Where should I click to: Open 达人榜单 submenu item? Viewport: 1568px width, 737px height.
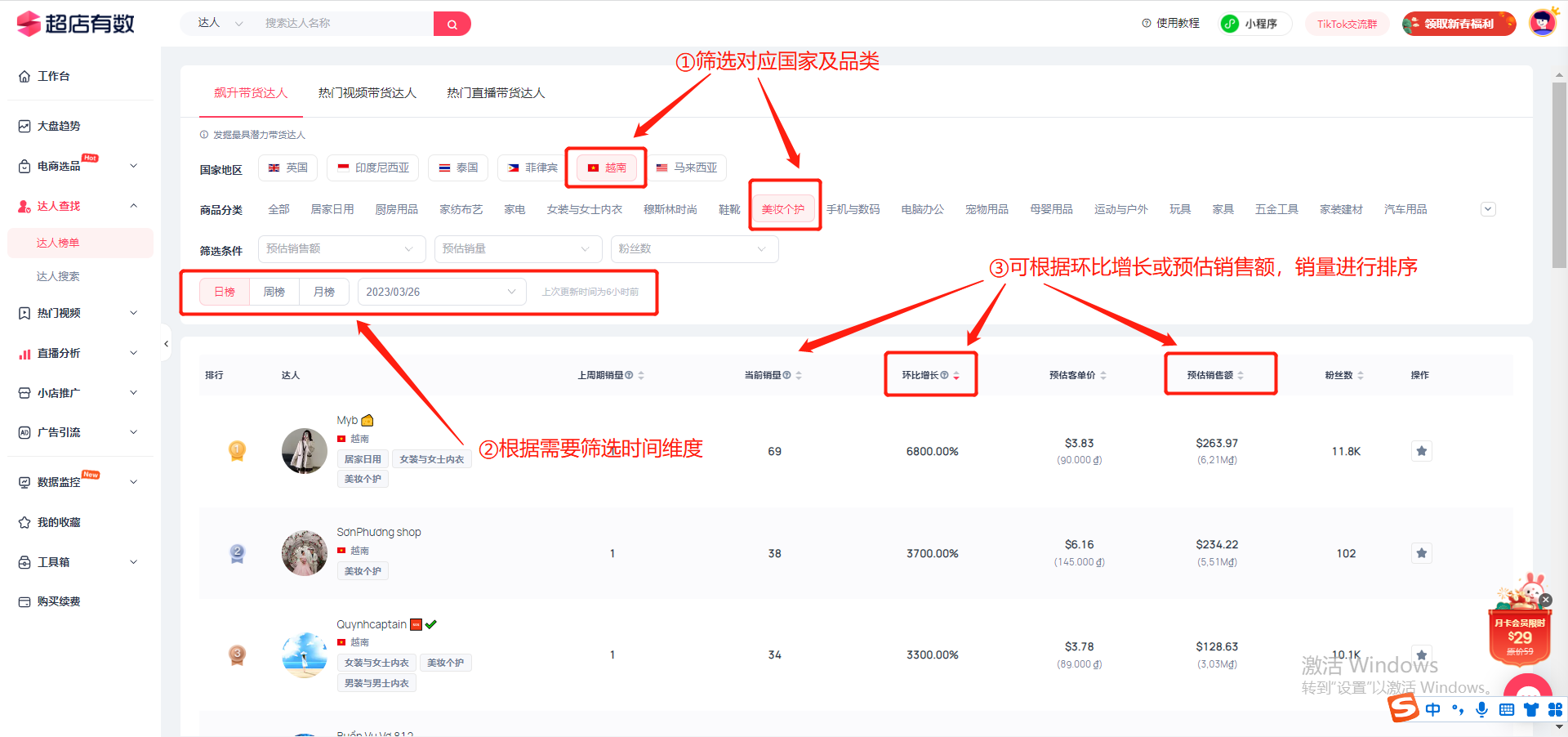tap(80, 243)
